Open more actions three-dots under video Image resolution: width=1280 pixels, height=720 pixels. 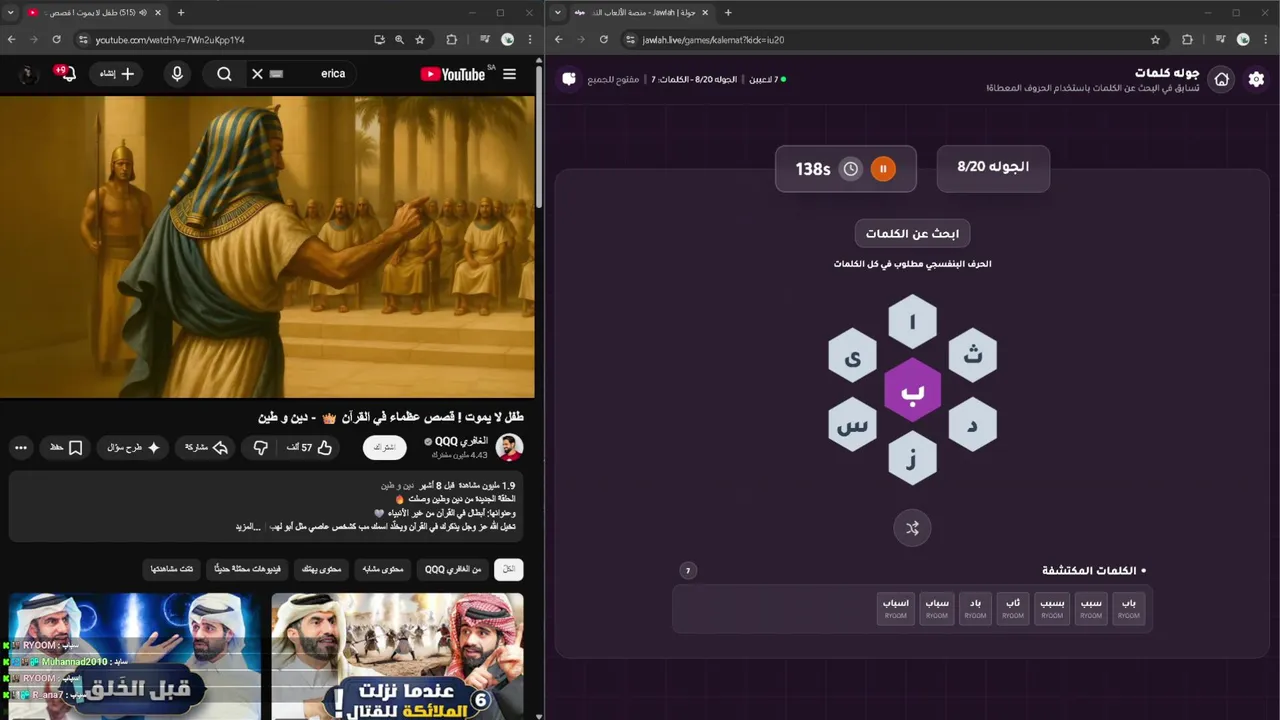(x=21, y=448)
